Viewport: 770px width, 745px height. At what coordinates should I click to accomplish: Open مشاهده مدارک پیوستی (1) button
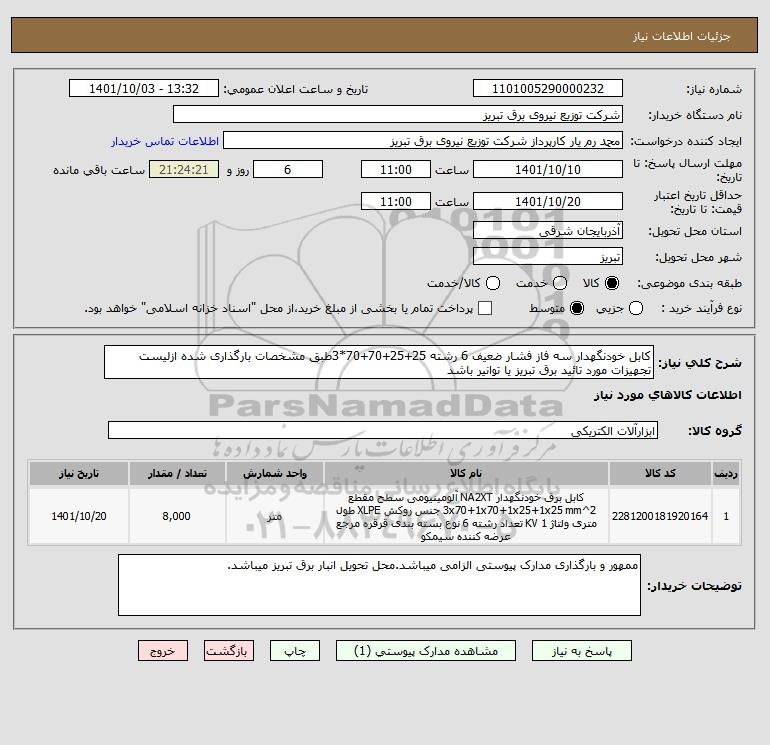click(426, 651)
